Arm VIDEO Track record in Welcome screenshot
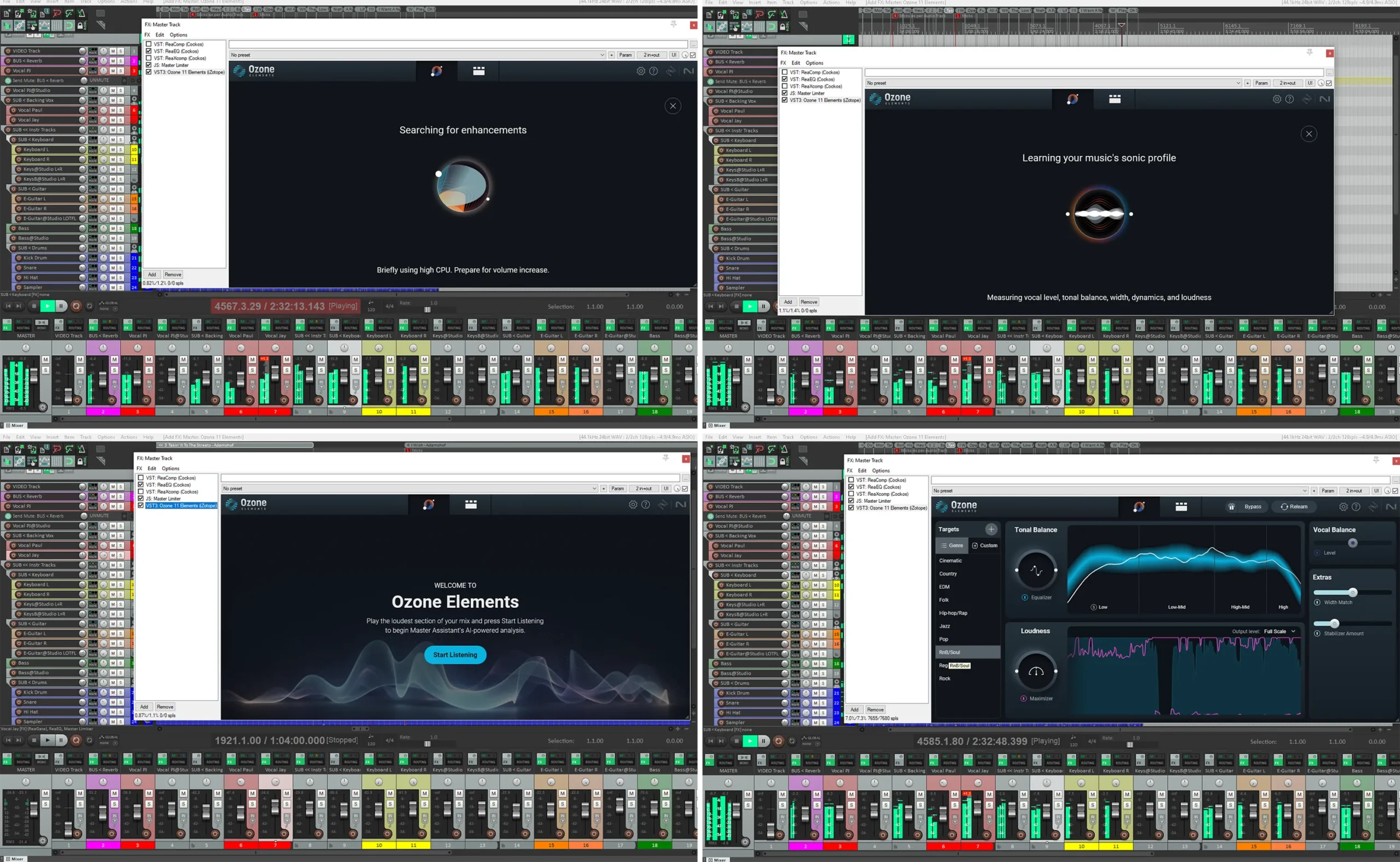1400x862 pixels. click(x=8, y=486)
